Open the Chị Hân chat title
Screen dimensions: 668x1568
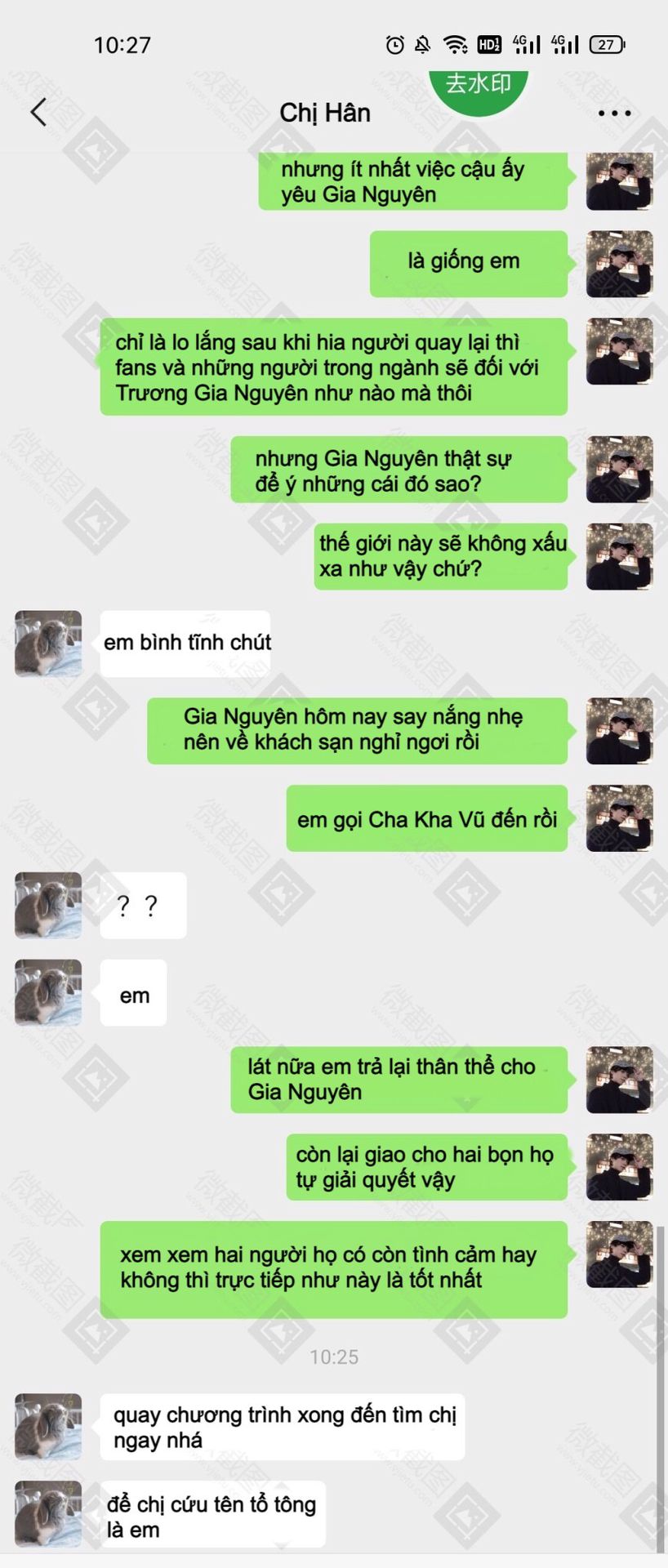pos(325,113)
